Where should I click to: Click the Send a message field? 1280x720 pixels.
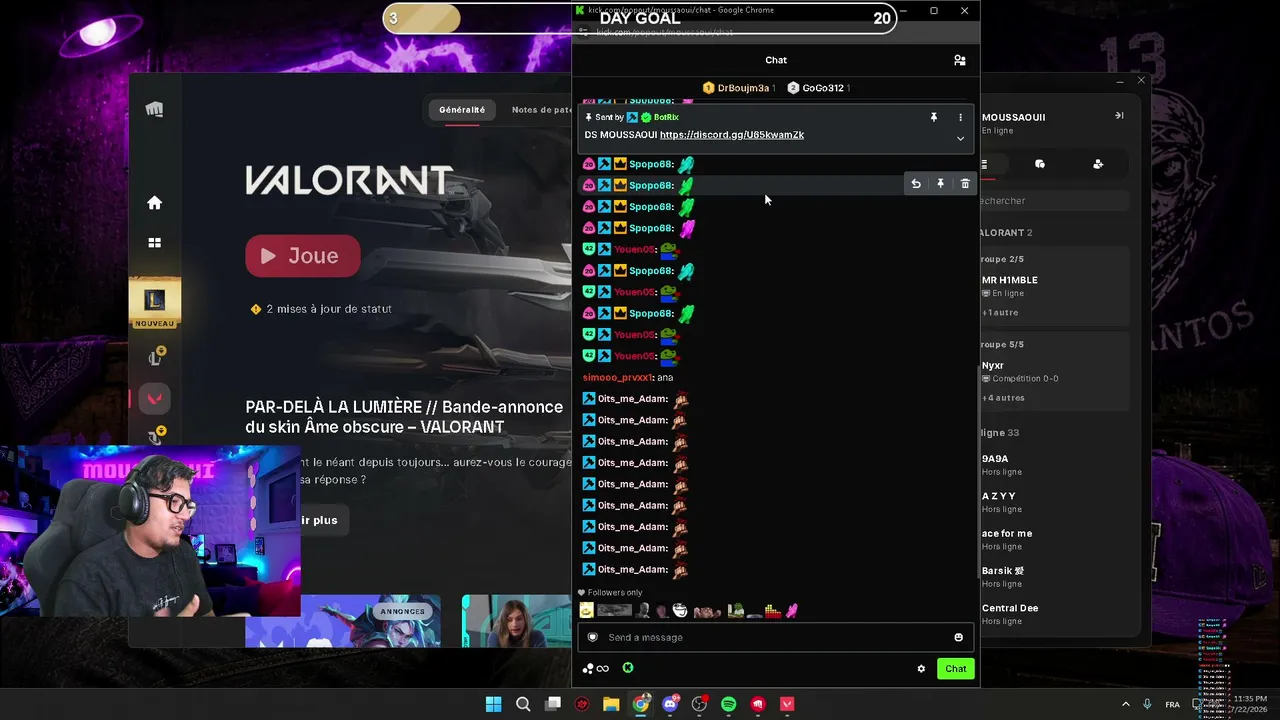click(775, 637)
